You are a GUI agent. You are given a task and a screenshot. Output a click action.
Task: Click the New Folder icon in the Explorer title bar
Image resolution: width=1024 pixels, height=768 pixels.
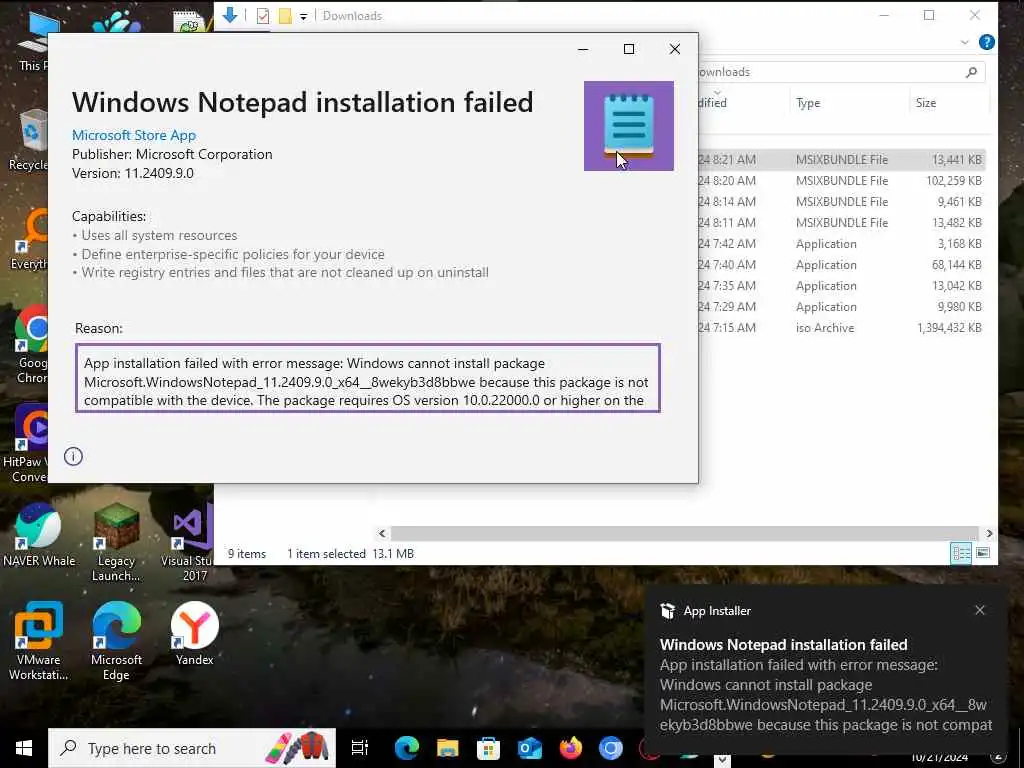point(285,16)
